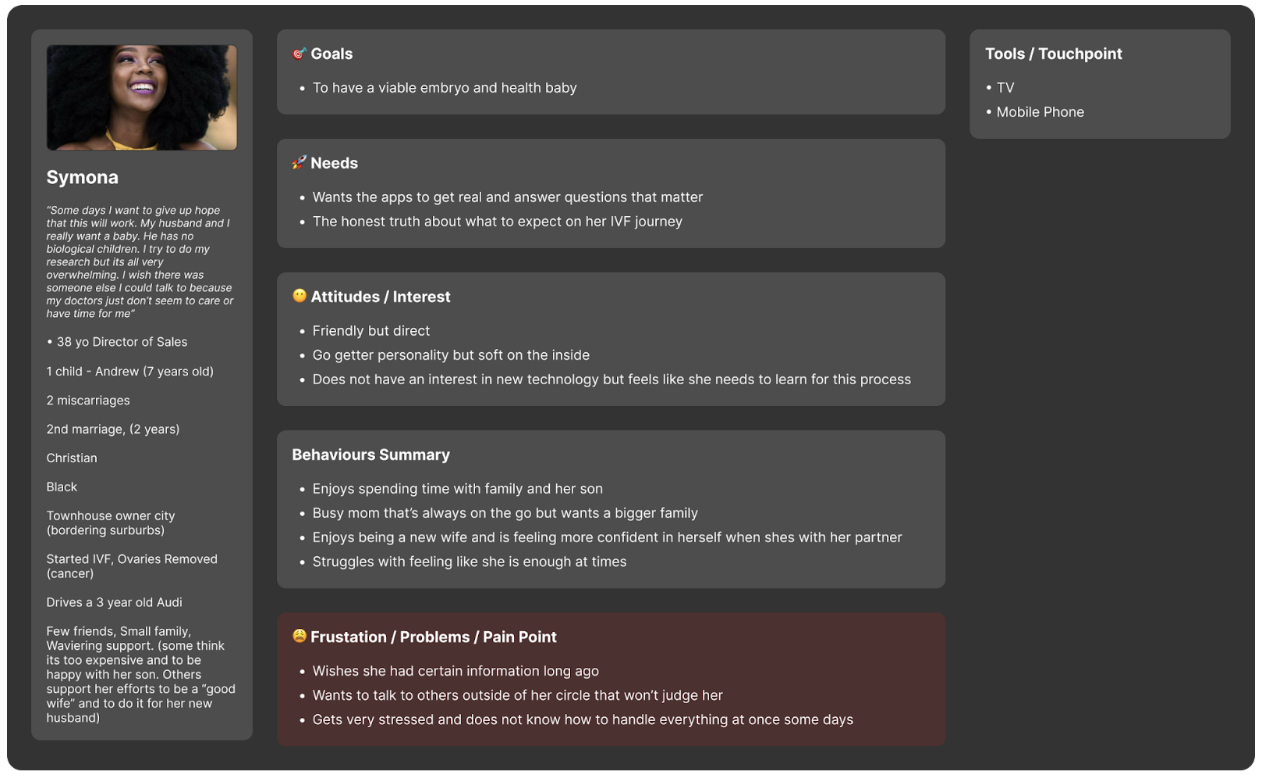Viewport: 1264px width, 780px height.
Task: Select the Frustation / Problems / Pain Point heading
Action: click(434, 637)
